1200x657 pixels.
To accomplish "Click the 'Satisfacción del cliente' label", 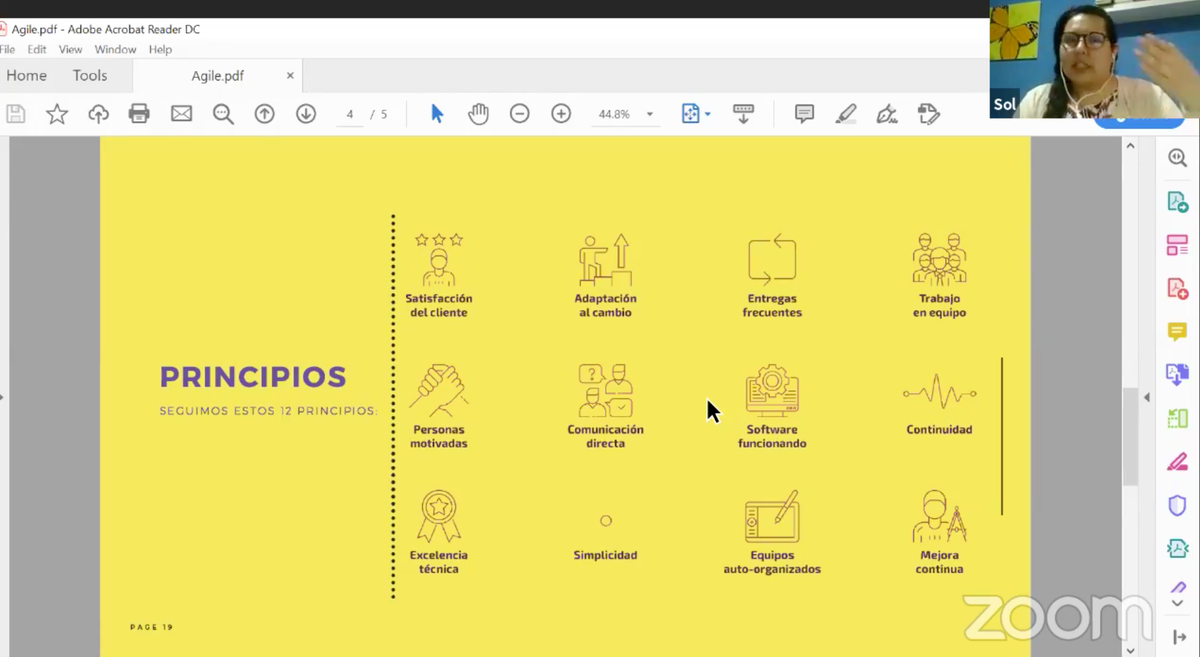I will (438, 306).
